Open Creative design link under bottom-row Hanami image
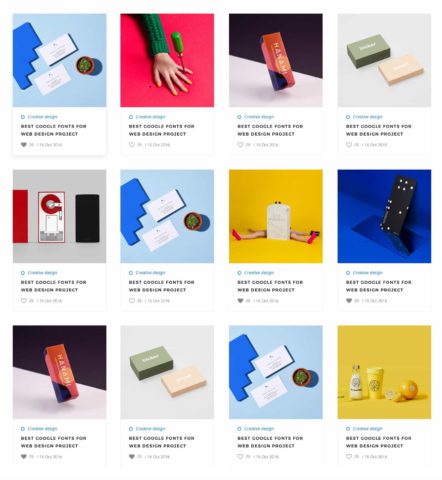The width and height of the screenshot is (442, 480). tap(42, 429)
